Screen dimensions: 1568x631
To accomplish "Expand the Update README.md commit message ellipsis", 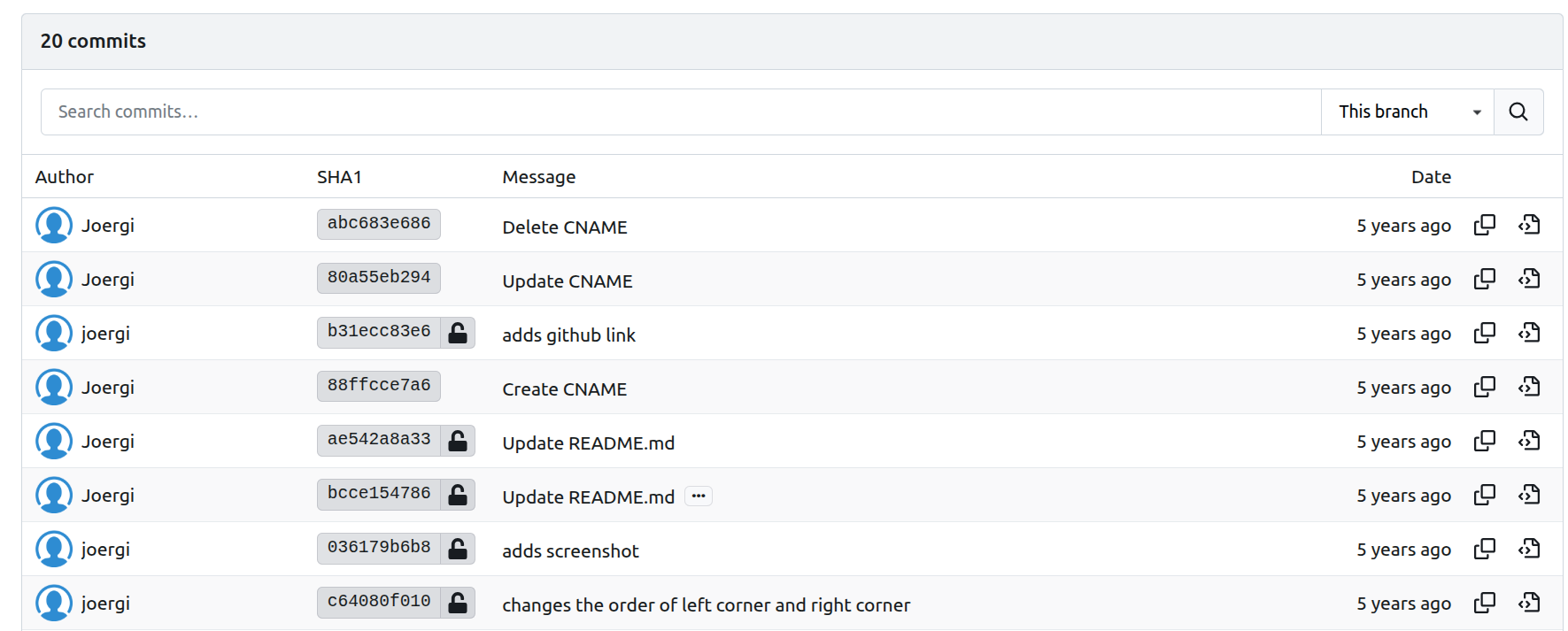I will 699,496.
